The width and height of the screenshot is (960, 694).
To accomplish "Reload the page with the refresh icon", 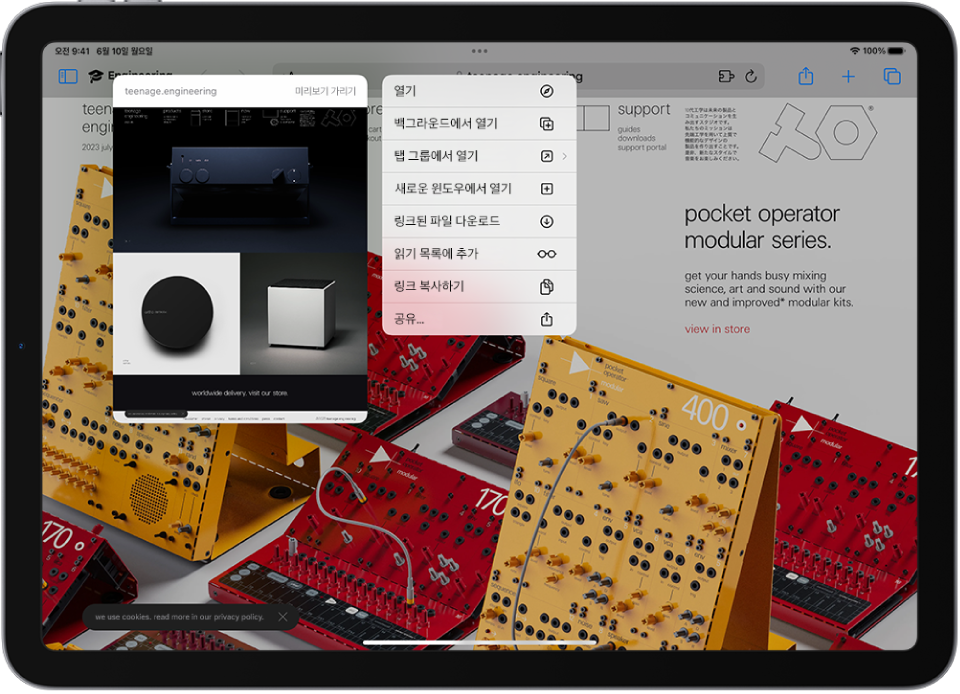I will 751,76.
